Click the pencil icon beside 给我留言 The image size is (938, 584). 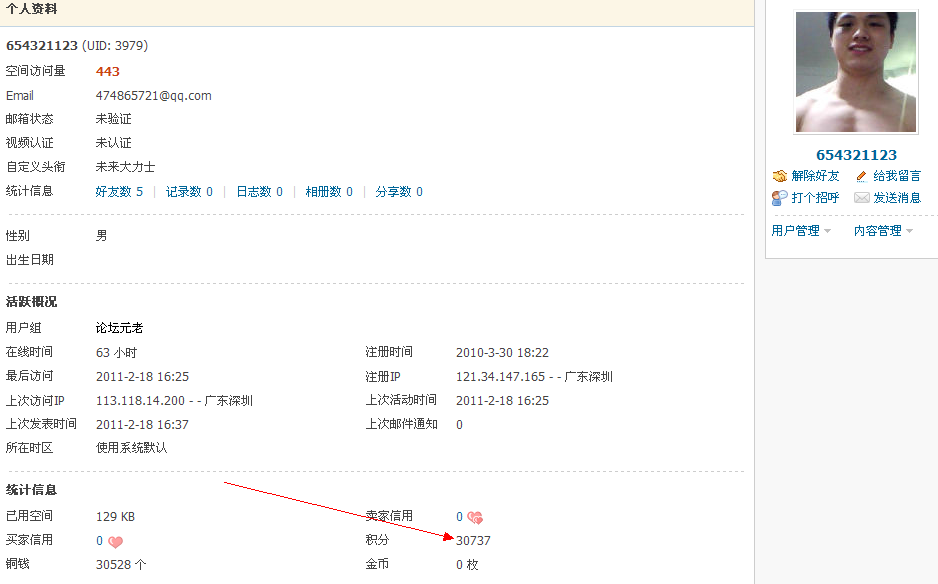tap(861, 176)
